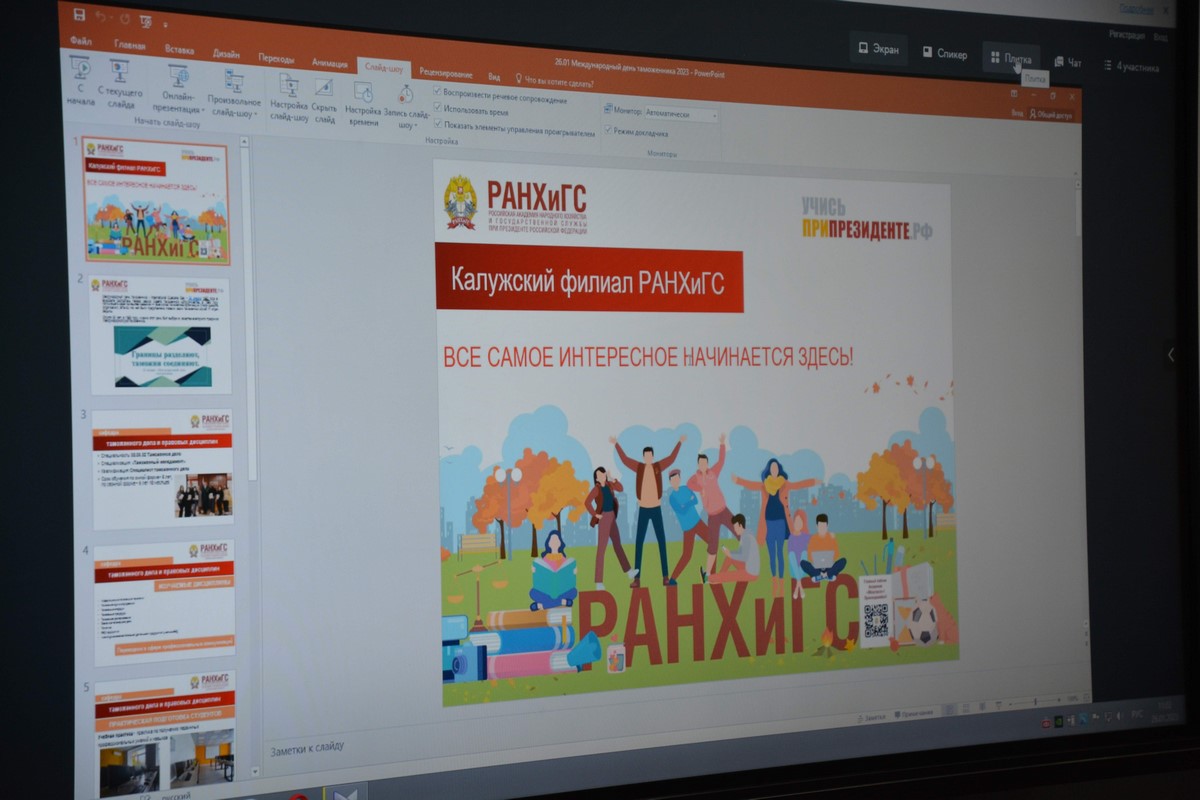Select Slide Sorter view icon

click(x=966, y=707)
